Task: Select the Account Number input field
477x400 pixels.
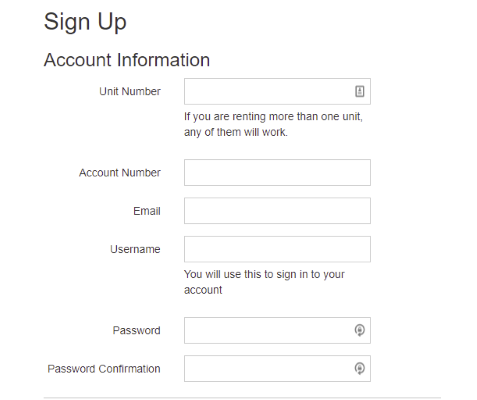Action: coord(277,172)
